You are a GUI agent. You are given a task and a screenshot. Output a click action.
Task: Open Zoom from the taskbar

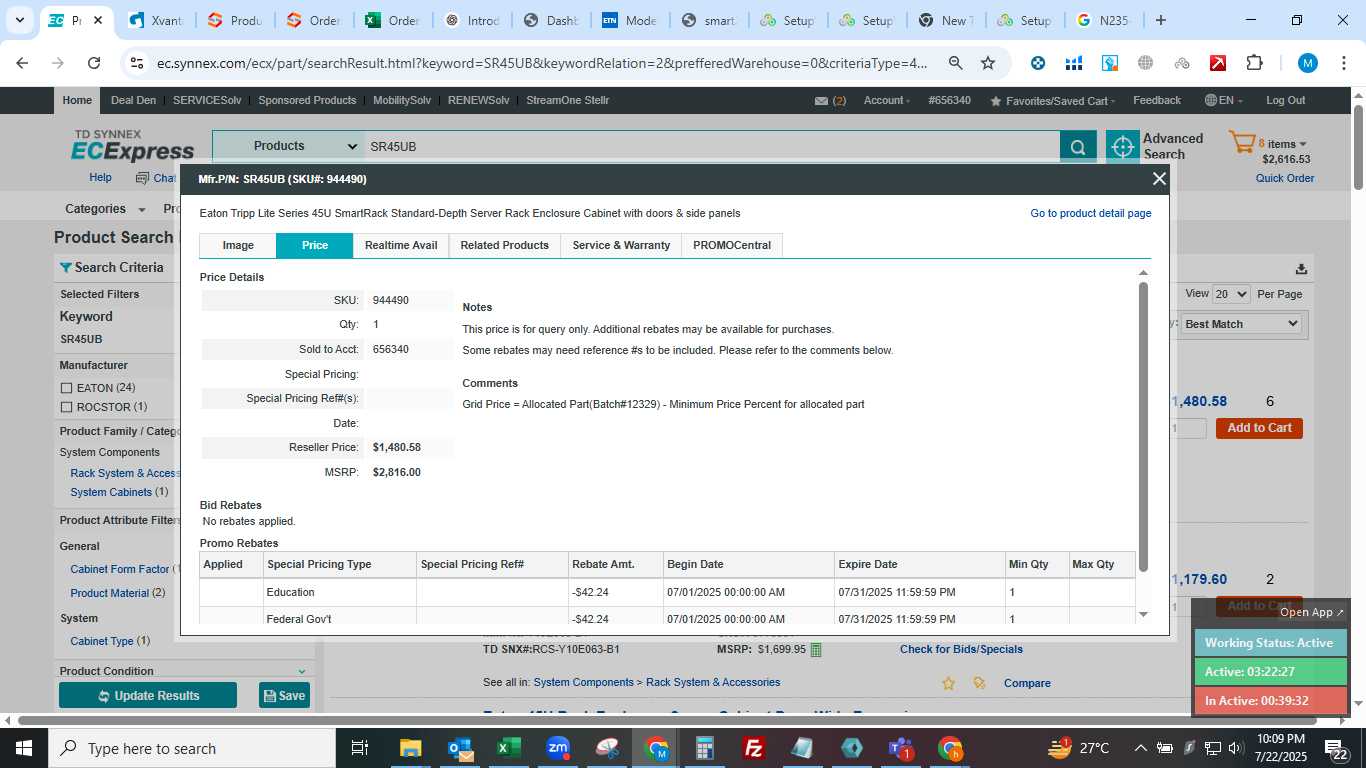coord(558,748)
